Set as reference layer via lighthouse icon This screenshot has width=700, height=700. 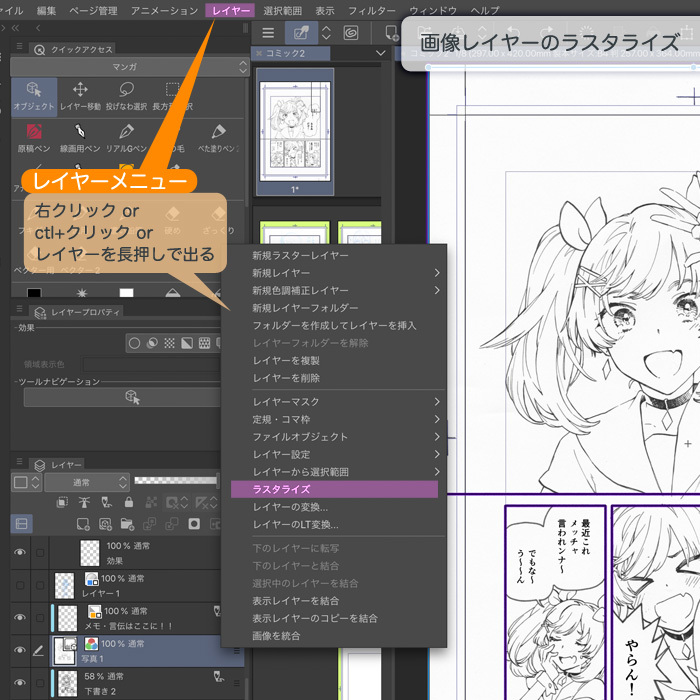click(84, 502)
